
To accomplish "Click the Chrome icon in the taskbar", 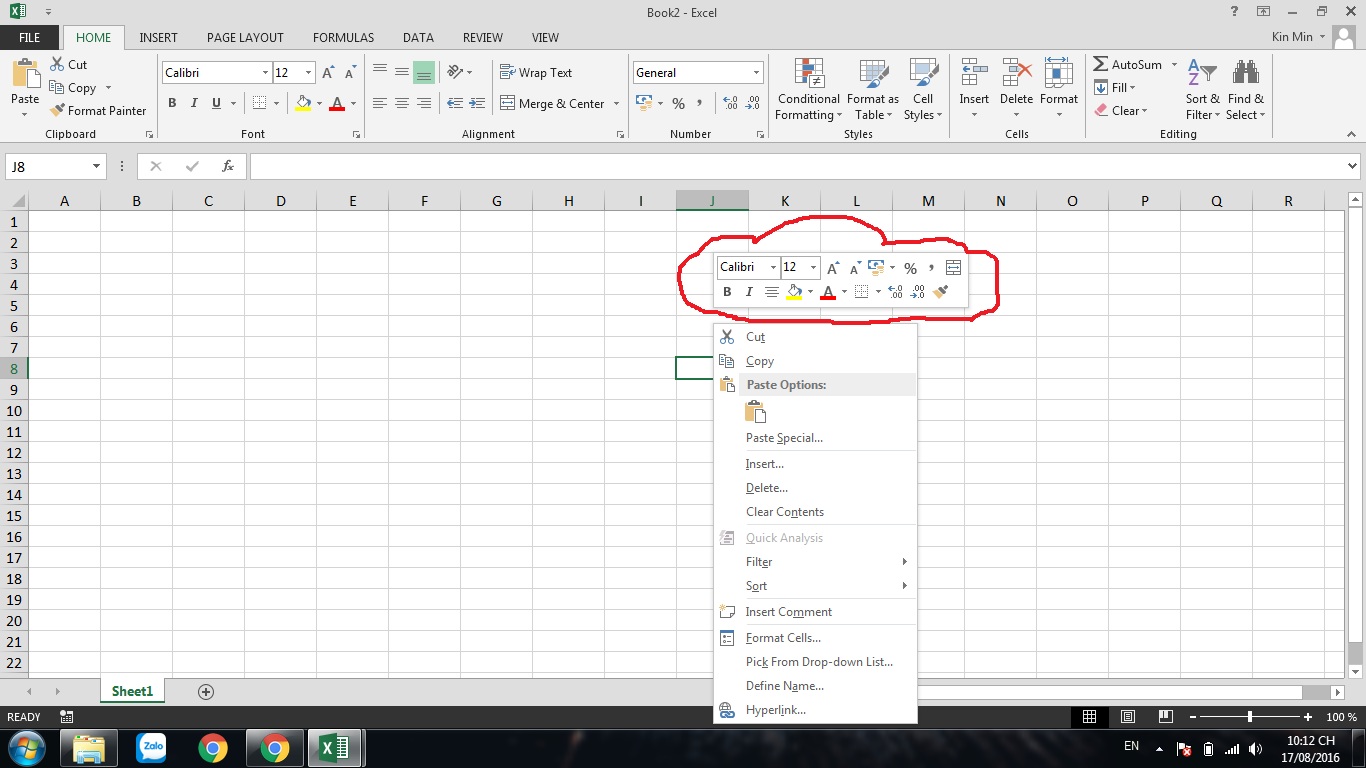I will [x=212, y=747].
